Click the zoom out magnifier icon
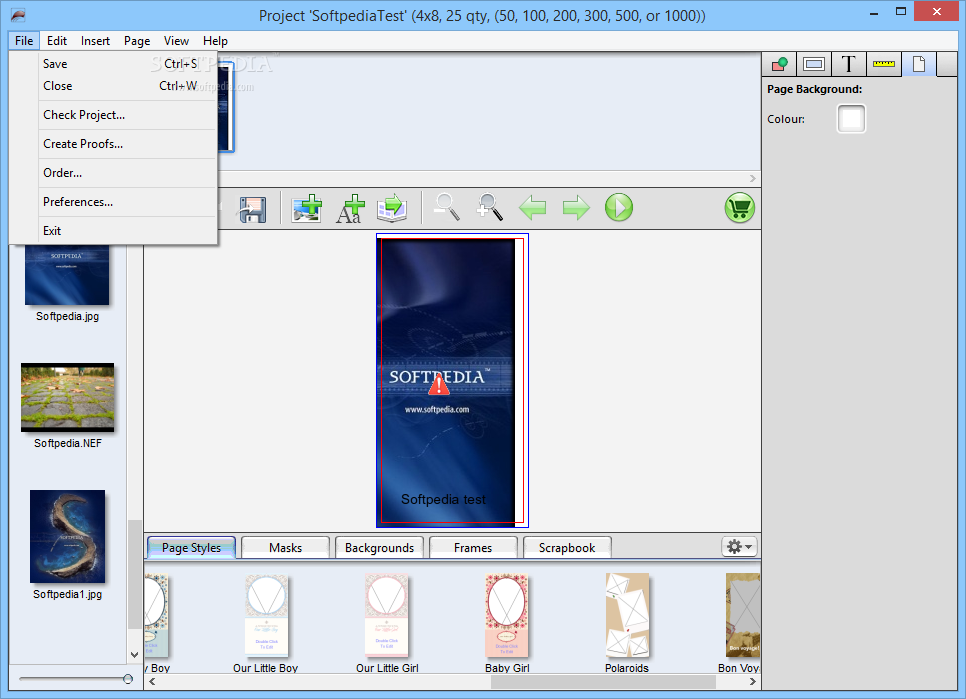 click(x=446, y=207)
